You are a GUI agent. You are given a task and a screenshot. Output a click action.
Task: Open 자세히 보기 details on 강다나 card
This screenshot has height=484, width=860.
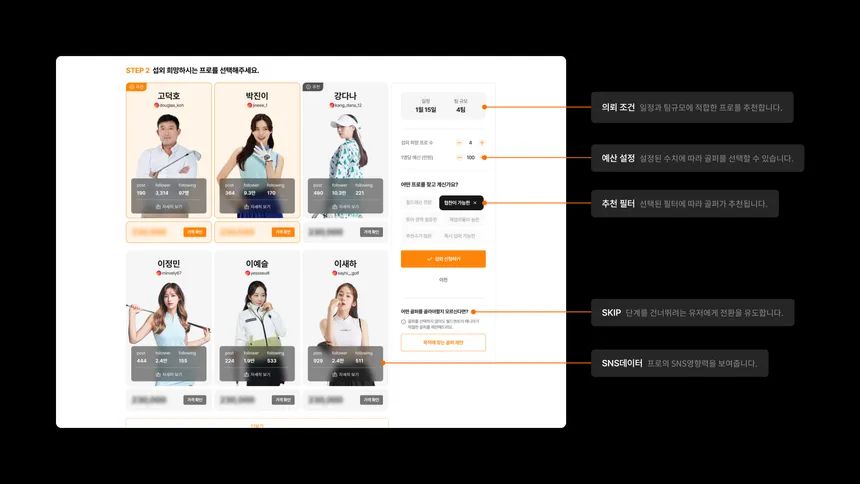(x=346, y=207)
